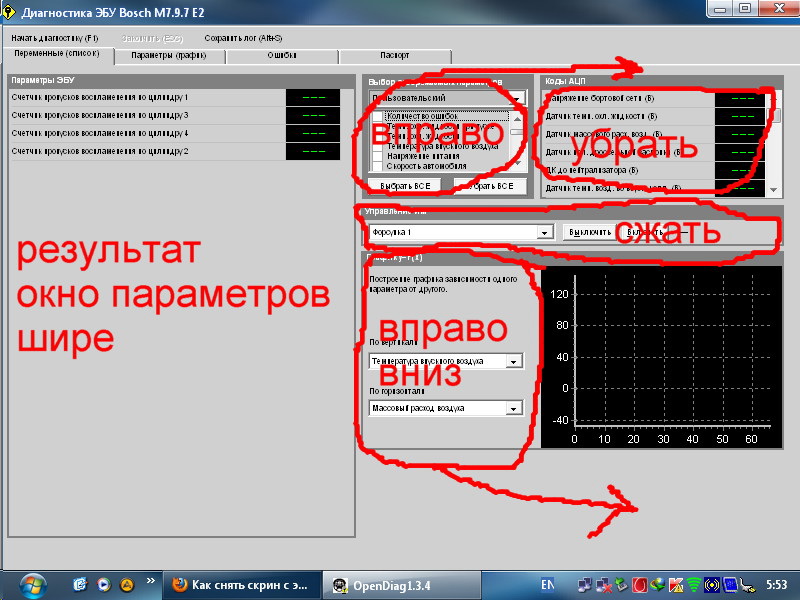The image size is (800, 600).
Task: Click the OpenDiag key icon in title bar
Action: tap(7, 12)
